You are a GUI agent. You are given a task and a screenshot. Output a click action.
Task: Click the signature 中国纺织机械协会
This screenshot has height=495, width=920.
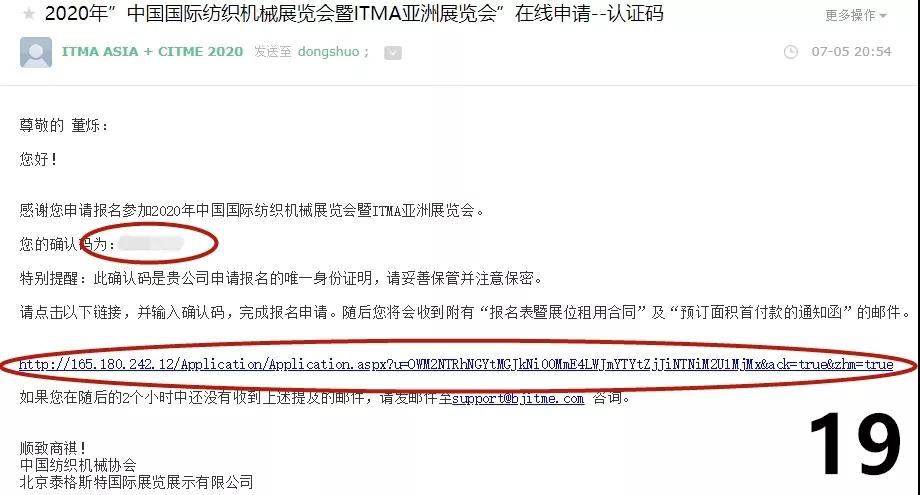click(78, 465)
